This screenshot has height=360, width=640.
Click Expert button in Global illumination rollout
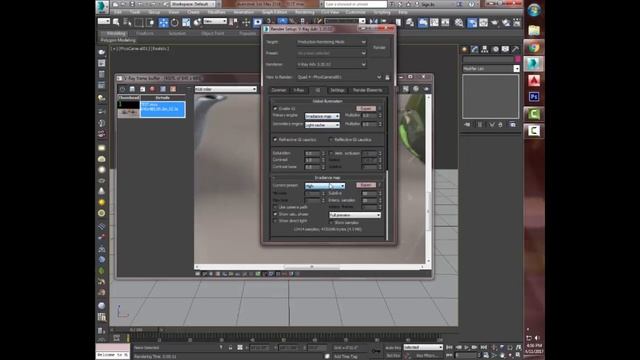pos(366,109)
